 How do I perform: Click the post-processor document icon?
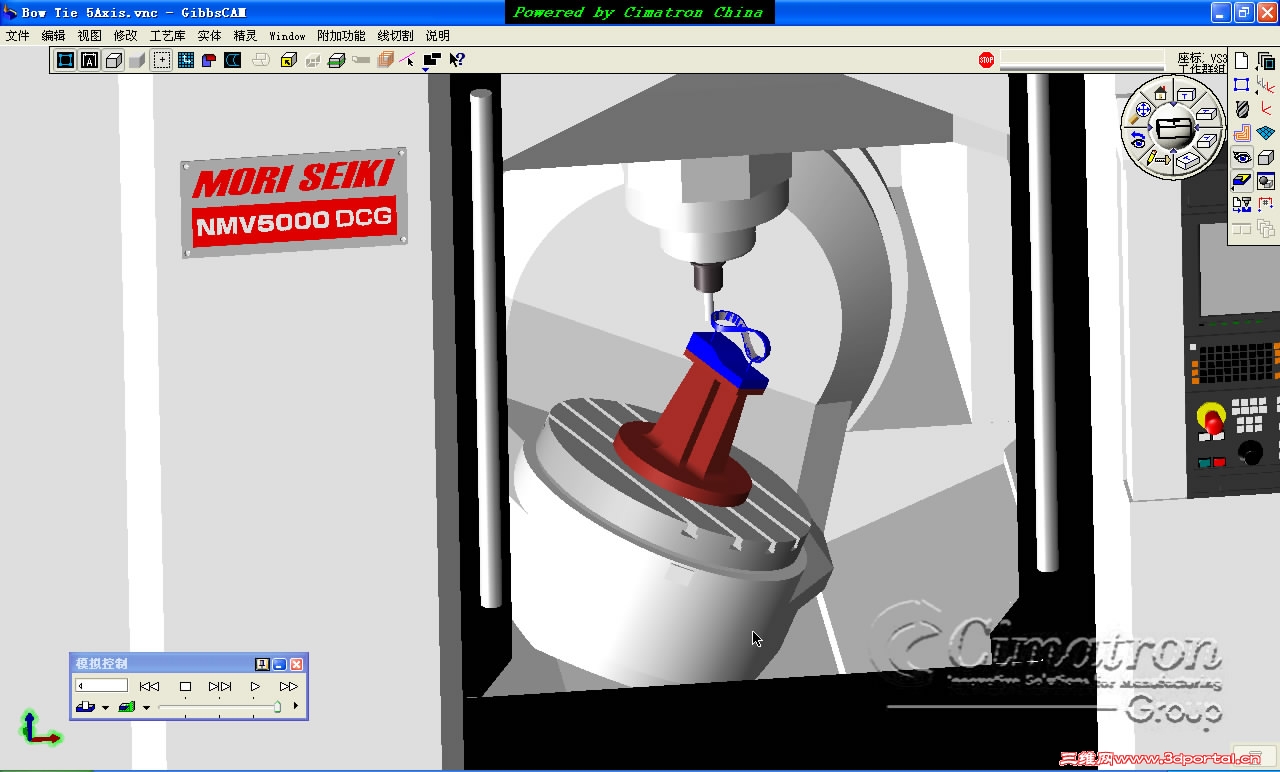(1241, 205)
